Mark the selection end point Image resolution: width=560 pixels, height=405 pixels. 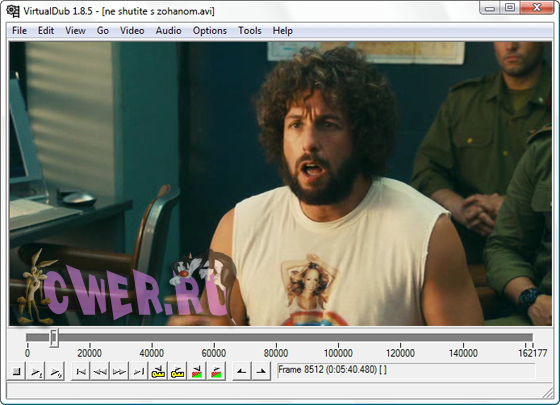coord(261,372)
